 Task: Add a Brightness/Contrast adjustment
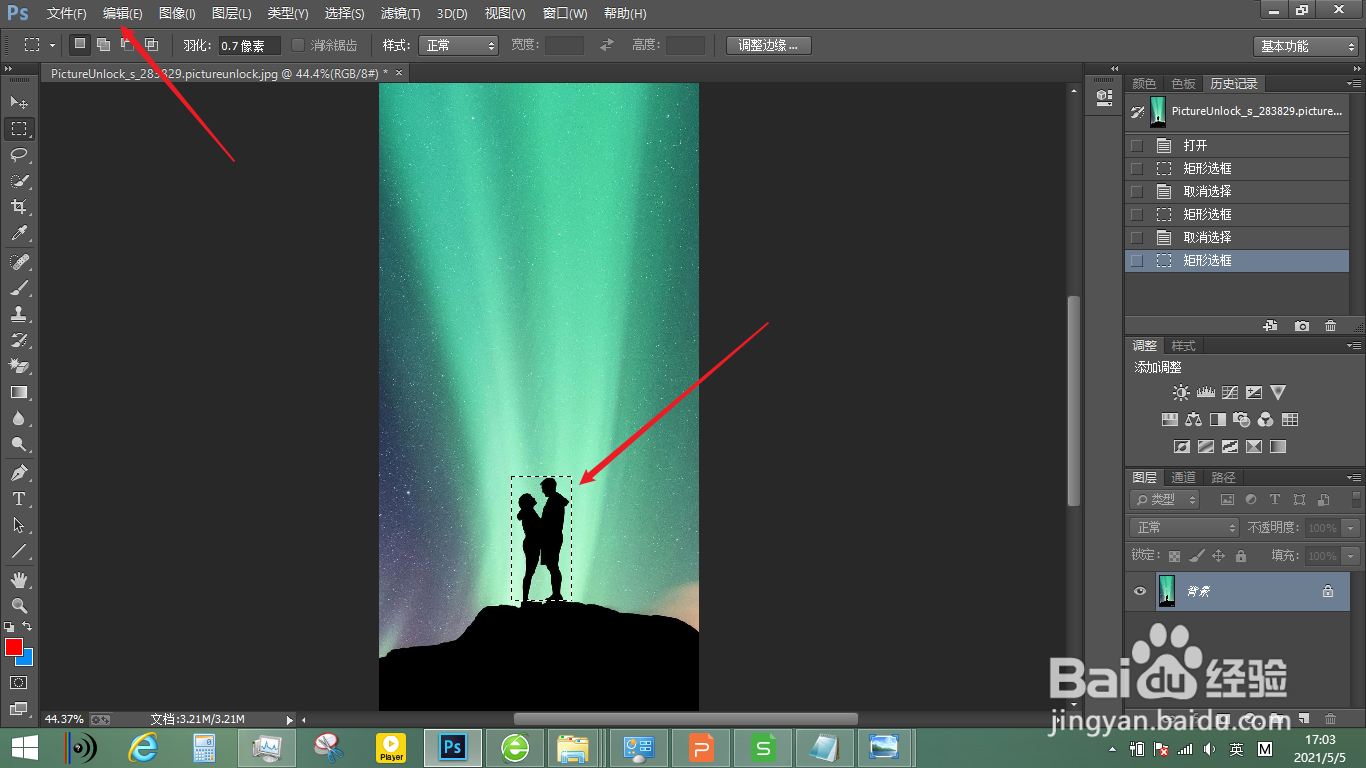coord(1182,393)
